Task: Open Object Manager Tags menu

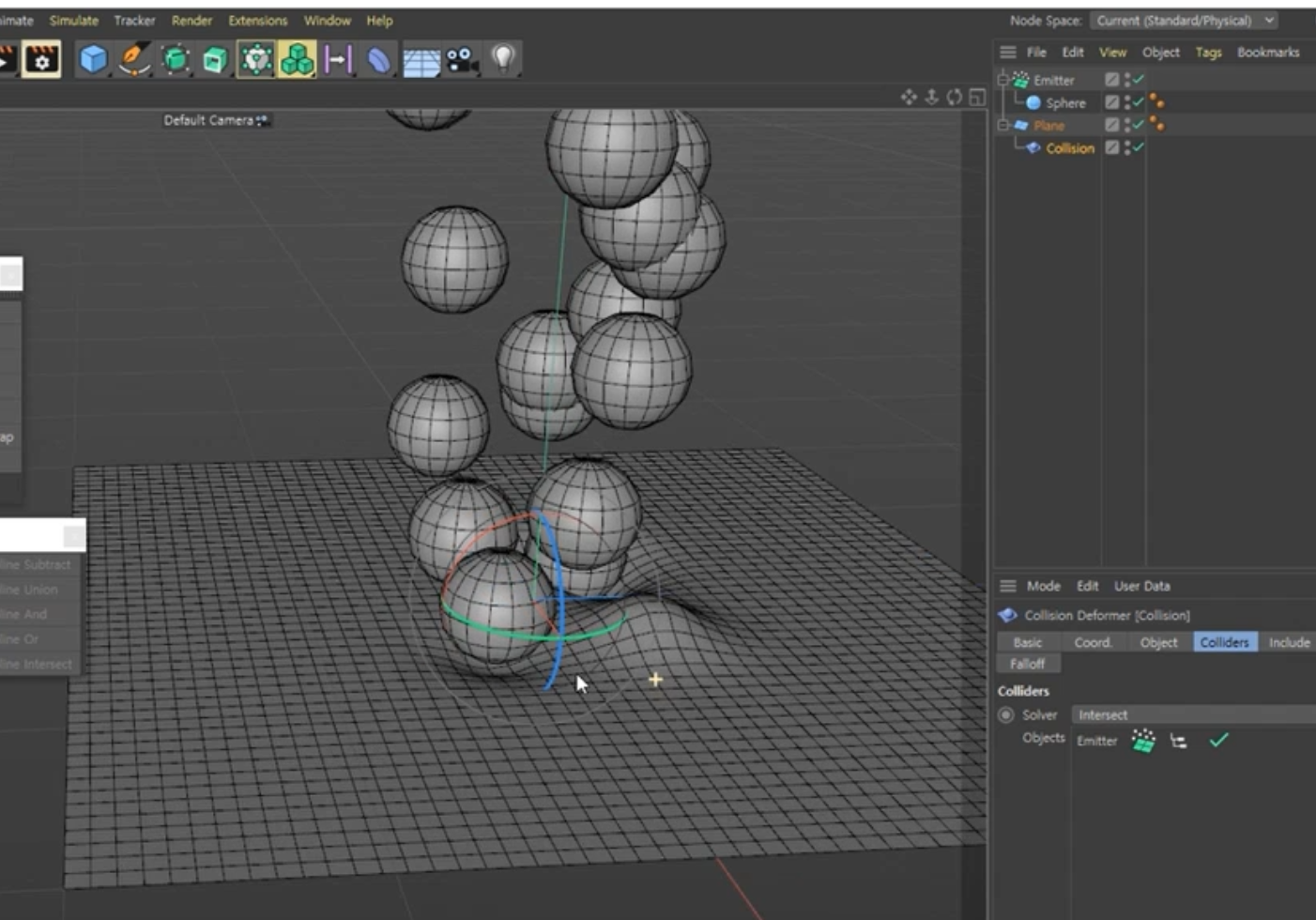Action: click(x=1208, y=53)
